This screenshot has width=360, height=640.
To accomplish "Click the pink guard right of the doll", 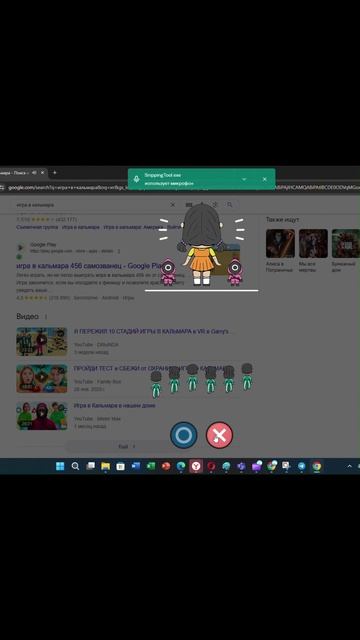I will pyautogui.click(x=235, y=271).
